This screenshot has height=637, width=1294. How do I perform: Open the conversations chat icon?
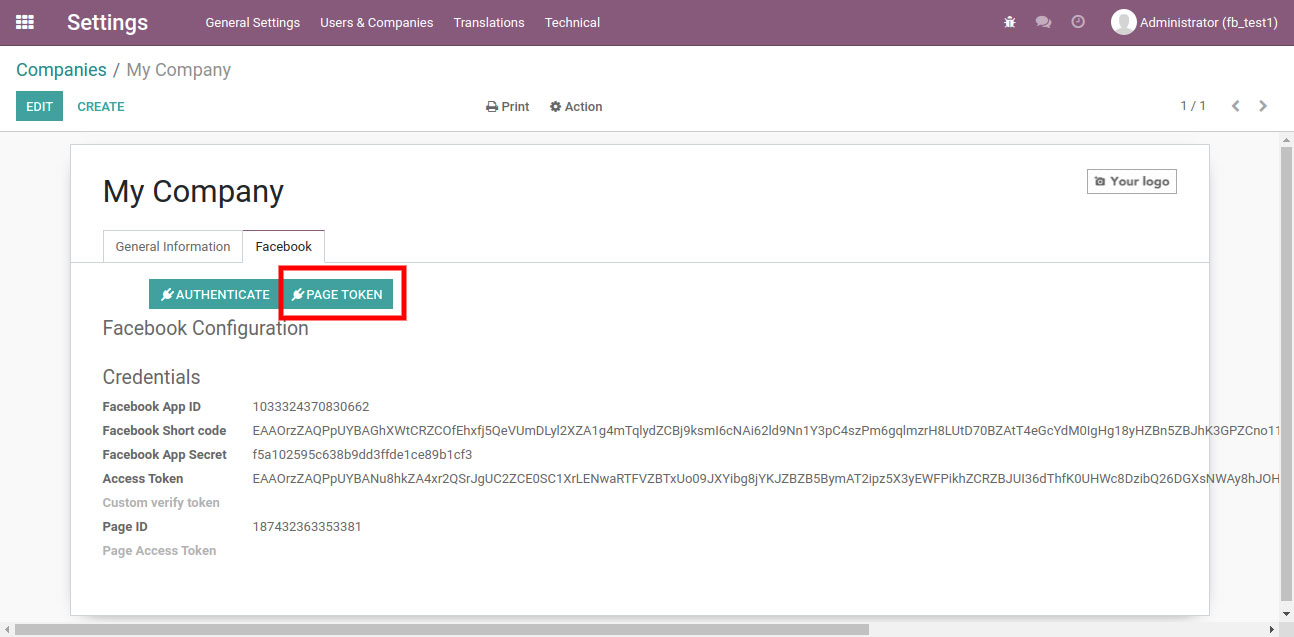[1044, 22]
